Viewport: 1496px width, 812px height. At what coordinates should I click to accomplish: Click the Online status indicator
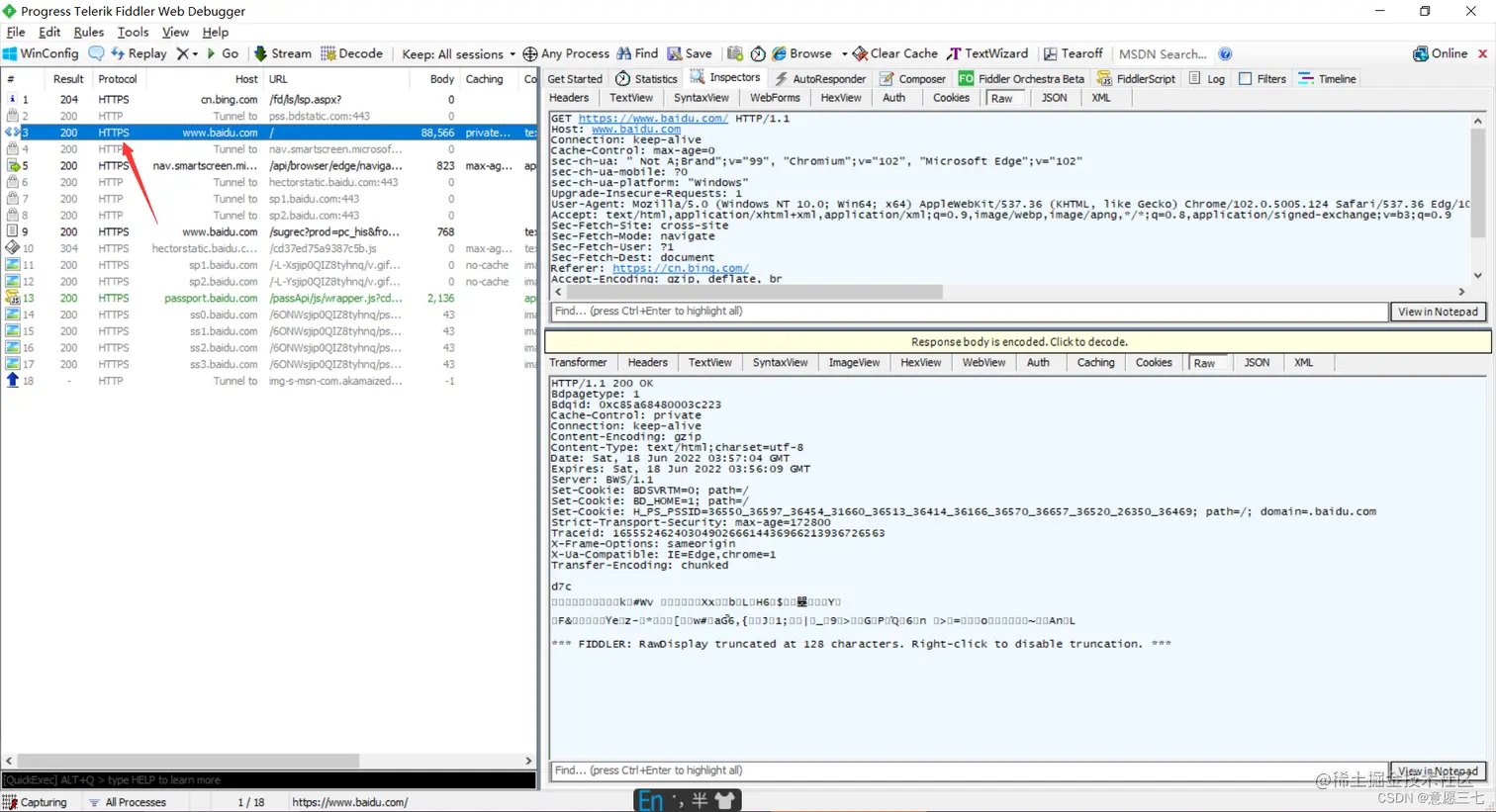1441,53
